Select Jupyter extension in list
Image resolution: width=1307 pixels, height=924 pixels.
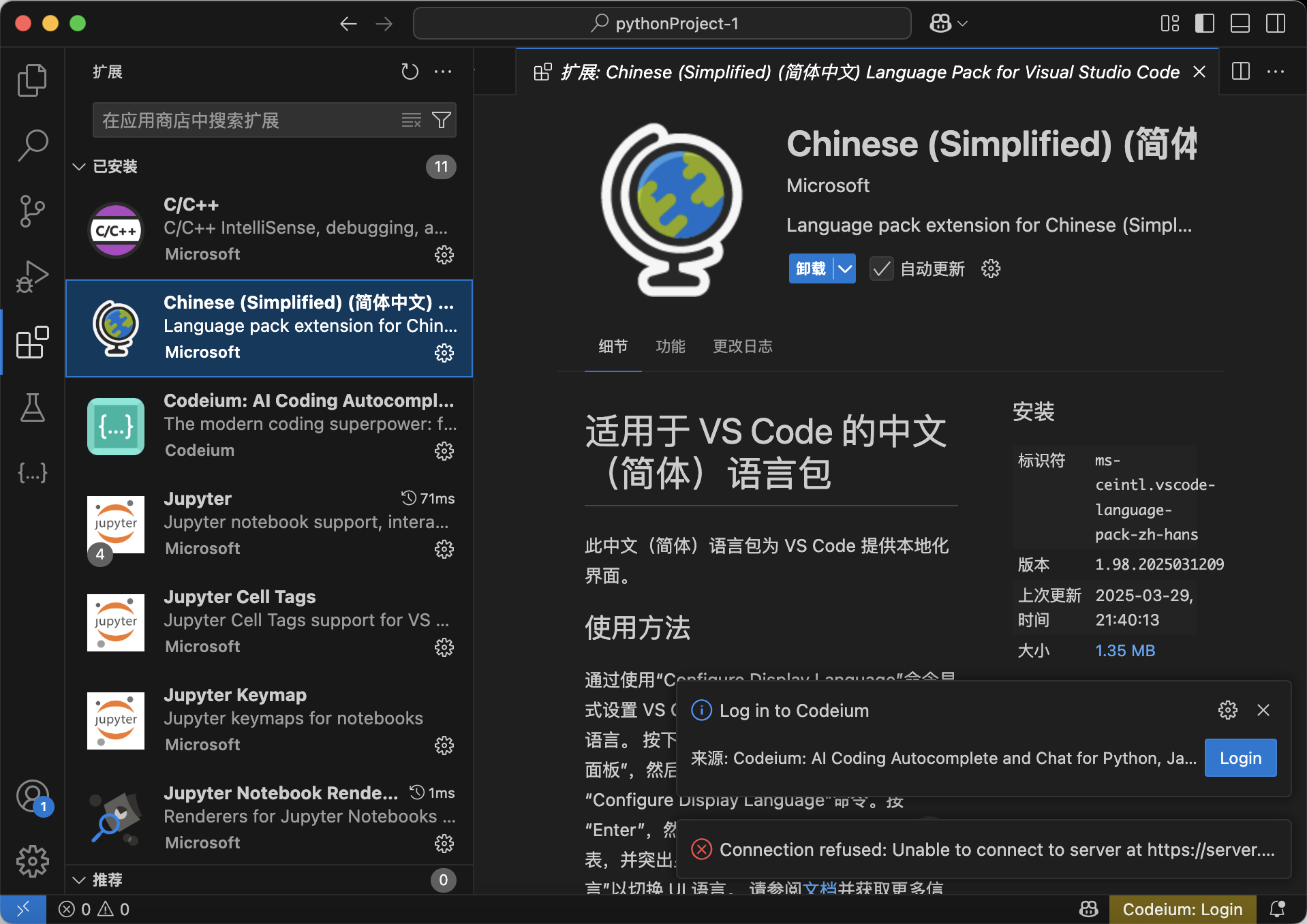pyautogui.click(x=269, y=524)
